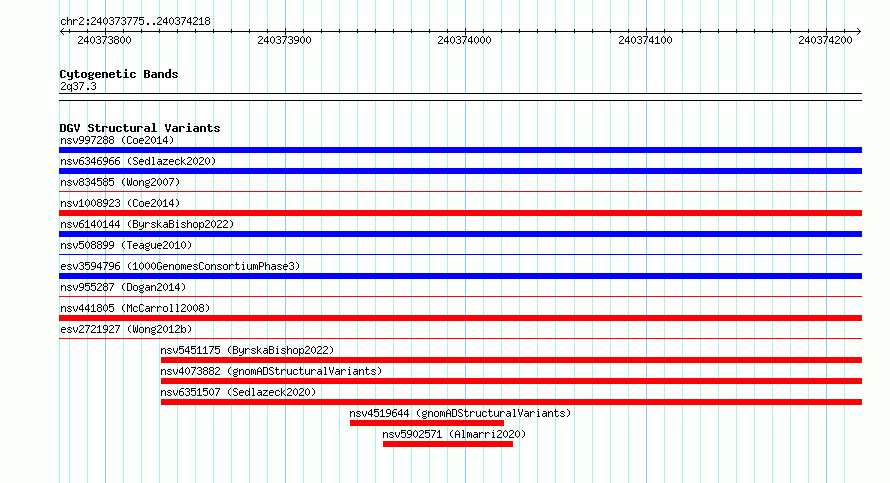Click nsv4519644 (gnomADStructuralVariants) label
The width and height of the screenshot is (890, 483).
460,413
